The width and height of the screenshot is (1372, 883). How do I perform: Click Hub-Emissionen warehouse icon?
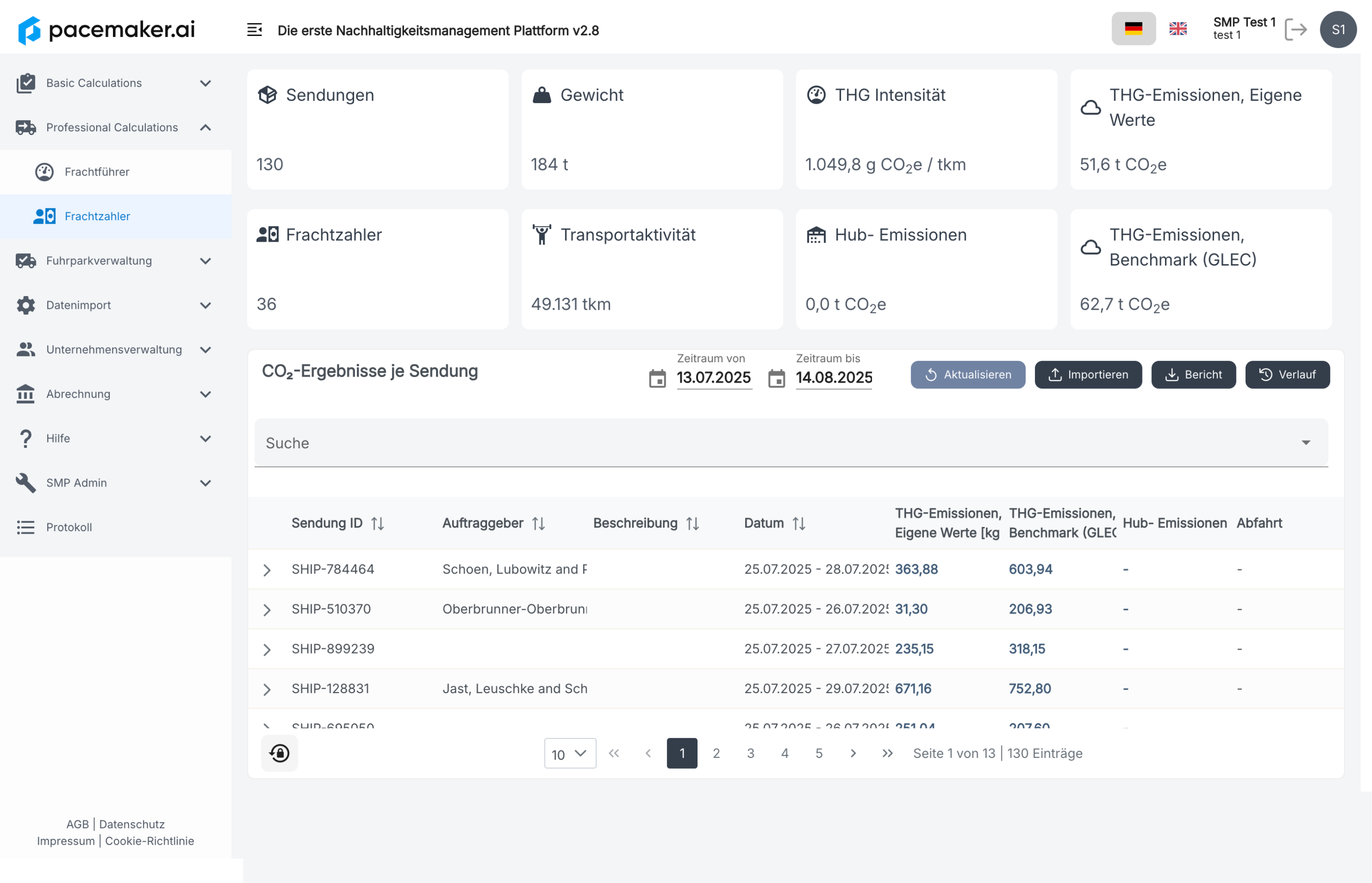pos(816,234)
